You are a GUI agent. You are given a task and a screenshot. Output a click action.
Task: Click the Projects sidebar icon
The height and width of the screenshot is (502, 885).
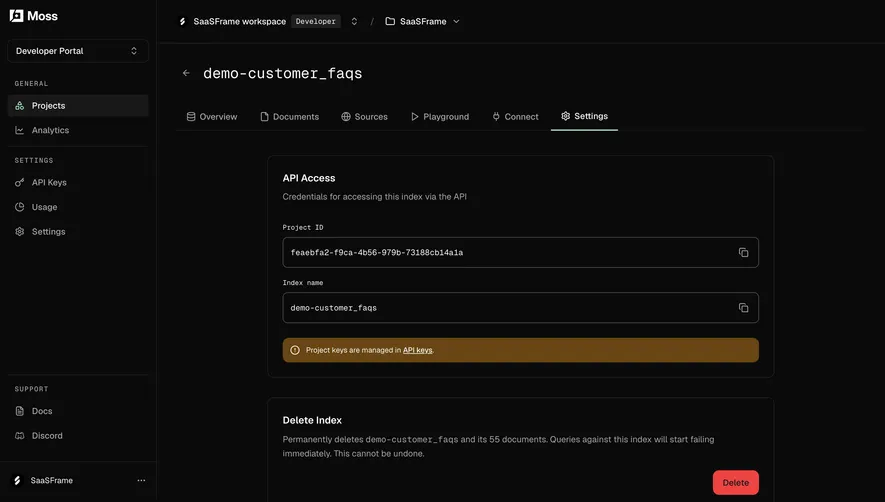pos(20,106)
